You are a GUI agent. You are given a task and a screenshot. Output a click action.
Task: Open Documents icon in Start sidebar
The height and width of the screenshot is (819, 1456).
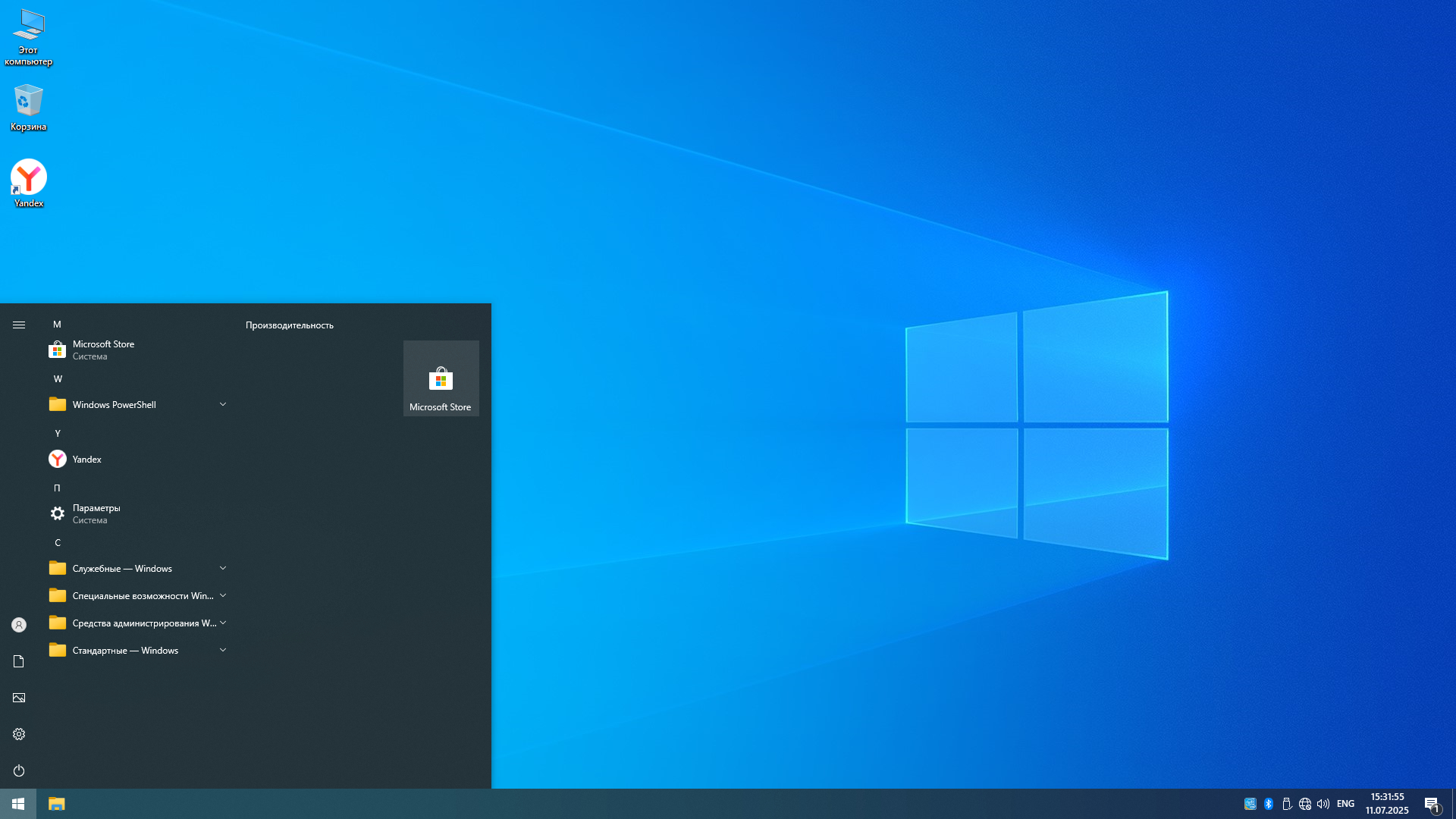click(19, 661)
